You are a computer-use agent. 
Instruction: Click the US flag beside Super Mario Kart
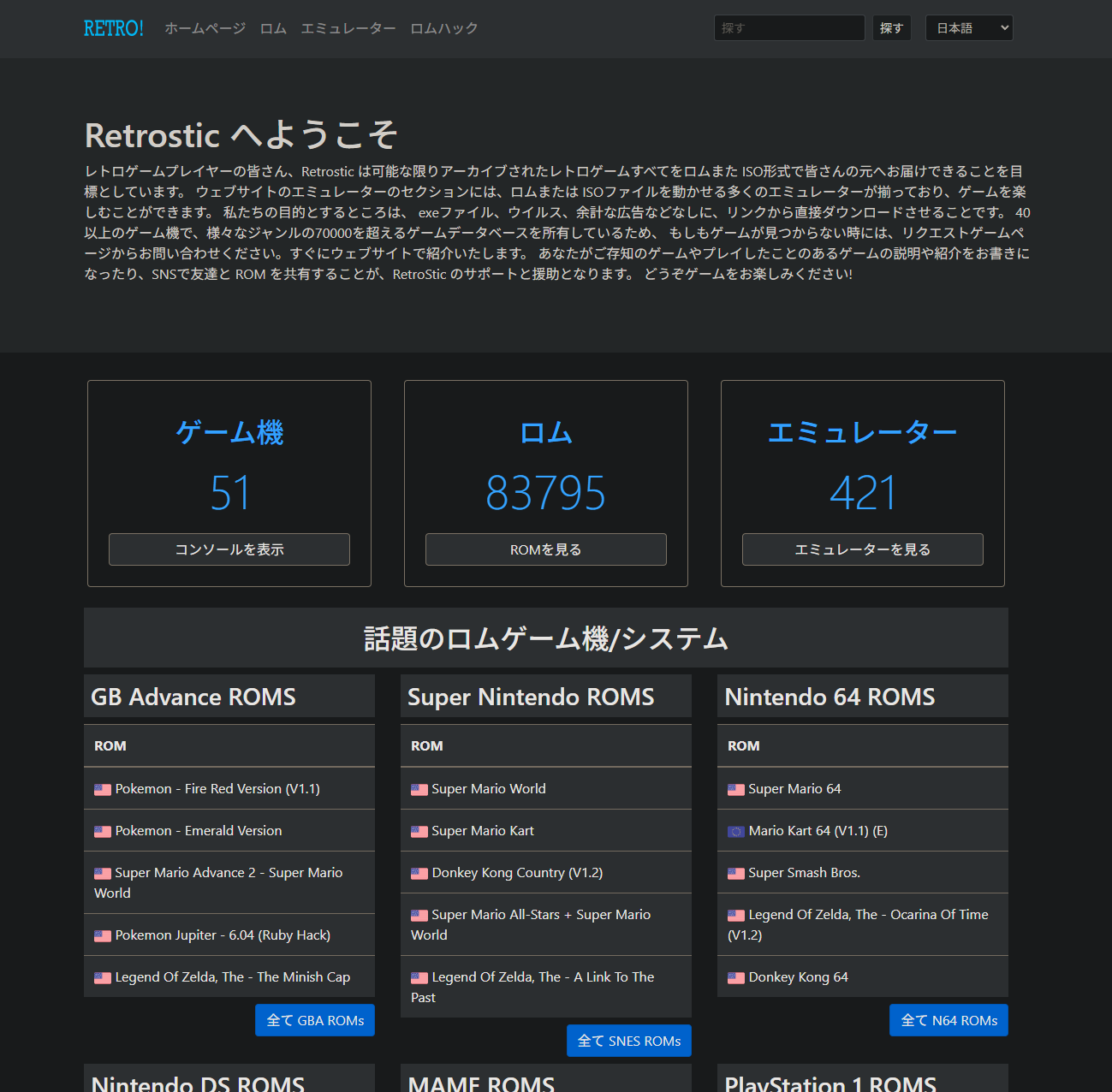coord(419,832)
